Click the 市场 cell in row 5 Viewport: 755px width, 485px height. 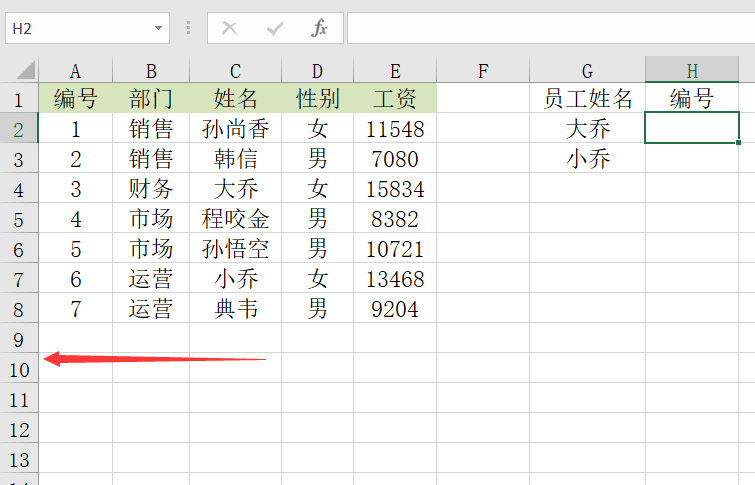[x=151, y=218]
